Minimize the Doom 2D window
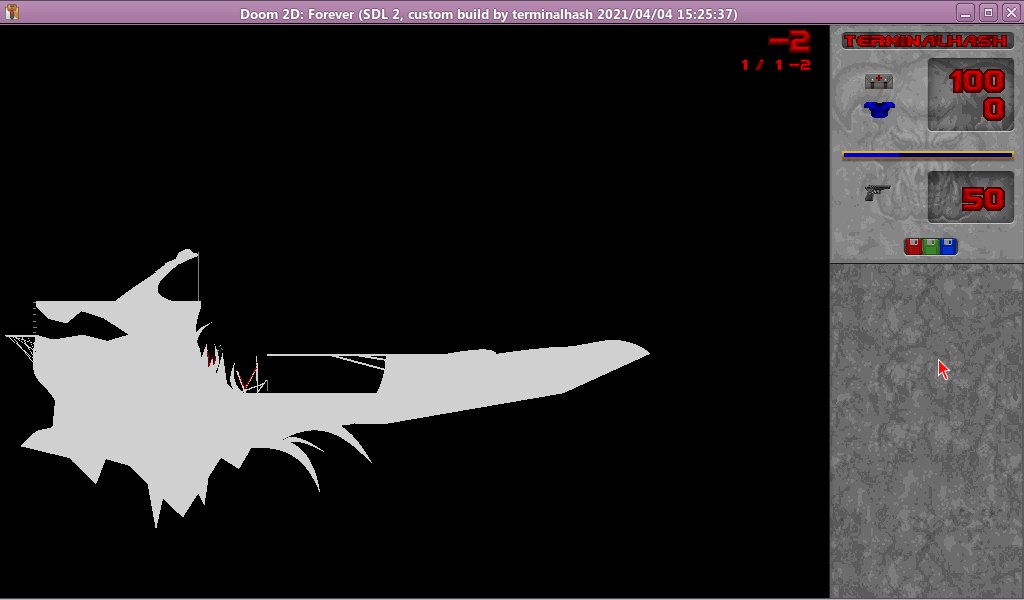 [965, 12]
